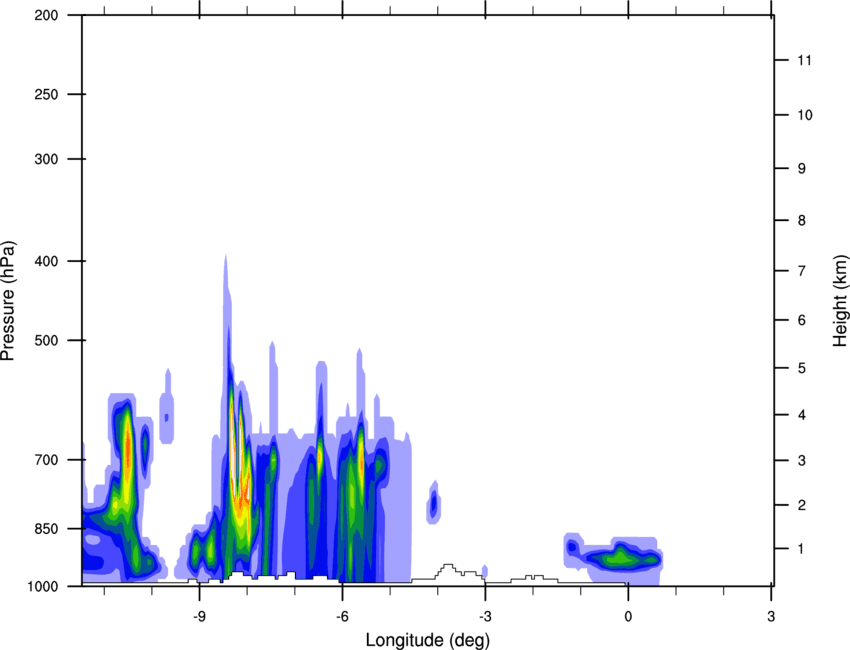The width and height of the screenshot is (850, 650).
Task: Pick the 10 km height label
Action: 805,115
